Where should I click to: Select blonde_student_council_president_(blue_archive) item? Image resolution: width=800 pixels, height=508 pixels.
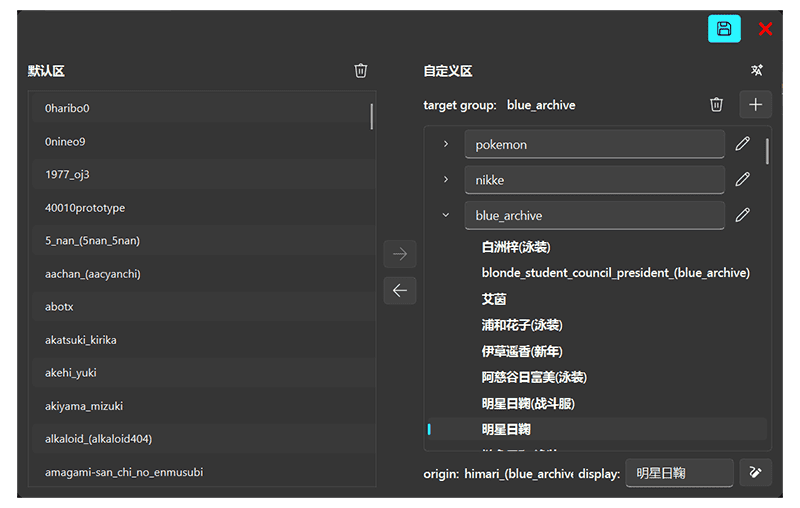click(616, 273)
